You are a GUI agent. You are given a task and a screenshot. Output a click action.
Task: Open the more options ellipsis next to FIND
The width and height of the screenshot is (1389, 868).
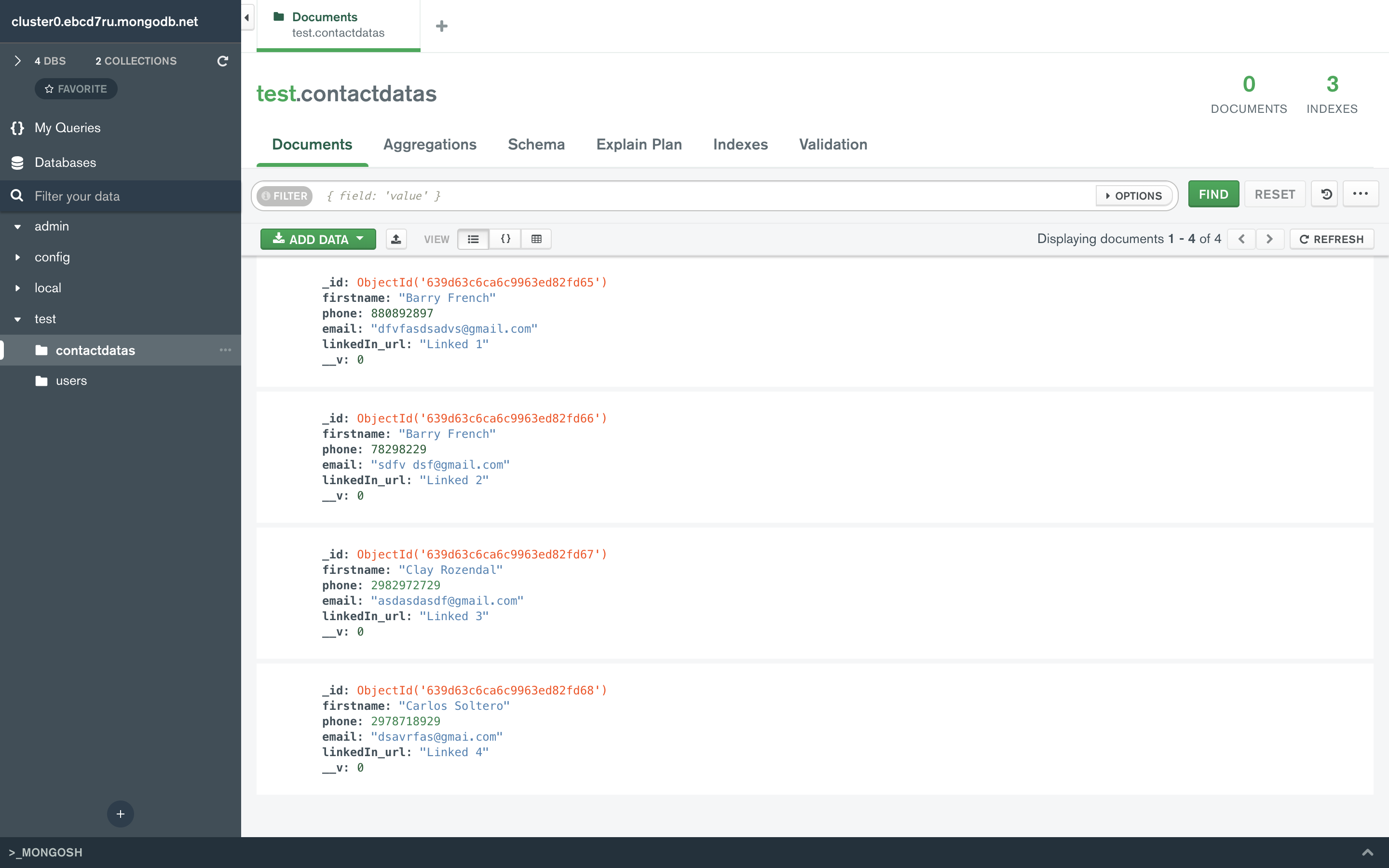point(1361,194)
